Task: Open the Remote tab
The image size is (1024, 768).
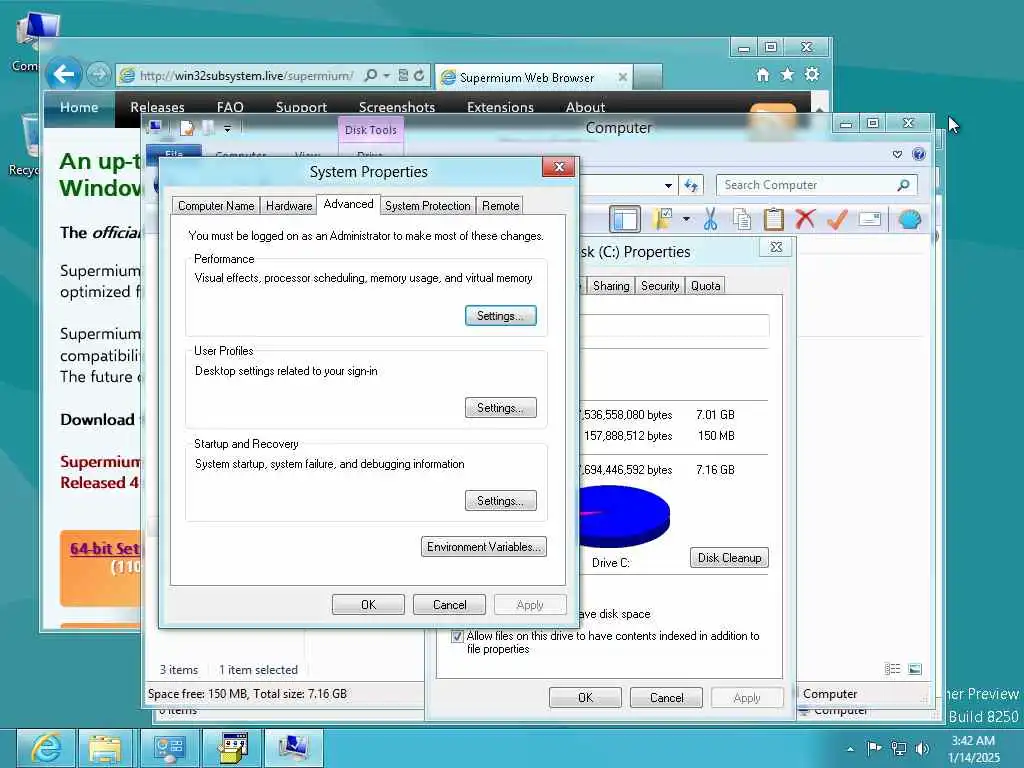Action: click(500, 206)
